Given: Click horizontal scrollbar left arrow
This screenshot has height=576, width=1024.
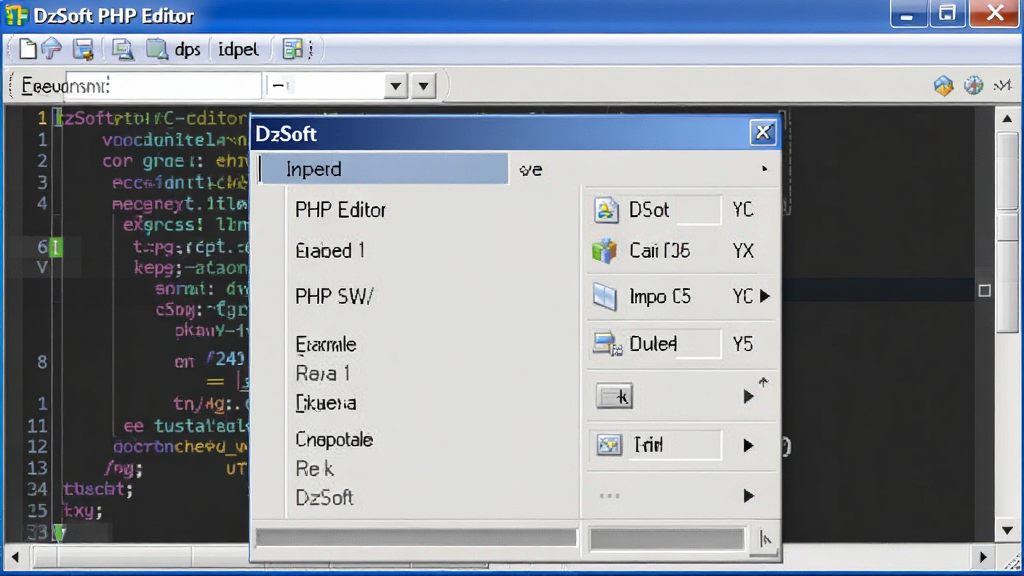Looking at the screenshot, I should pyautogui.click(x=15, y=558).
